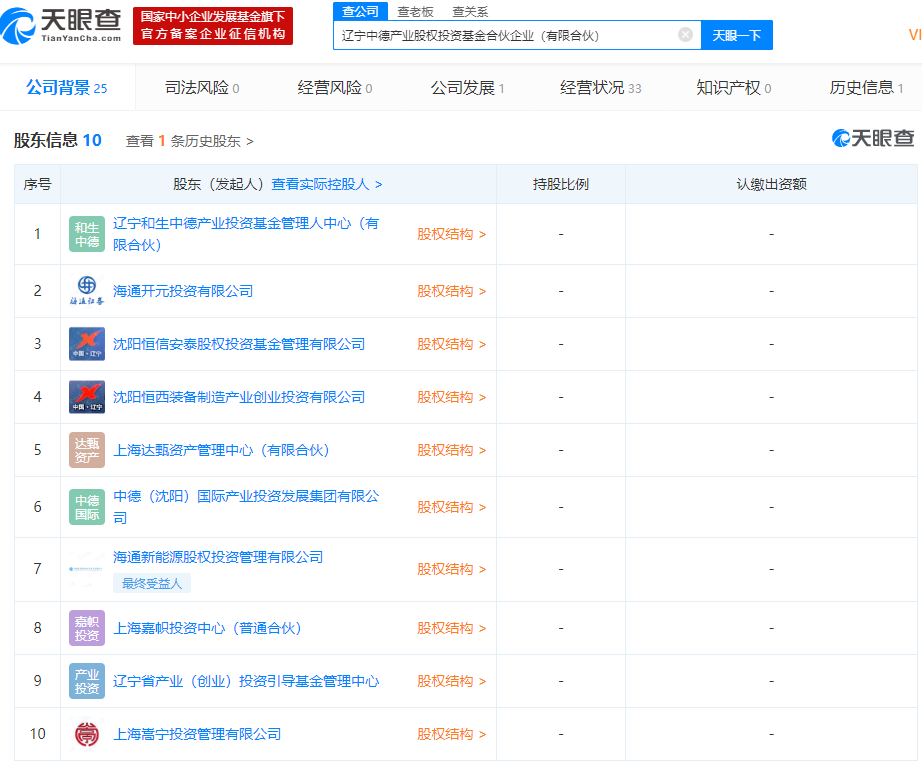Click the 和生中德 company logo icon
Image resolution: width=922 pixels, height=773 pixels.
(87, 234)
